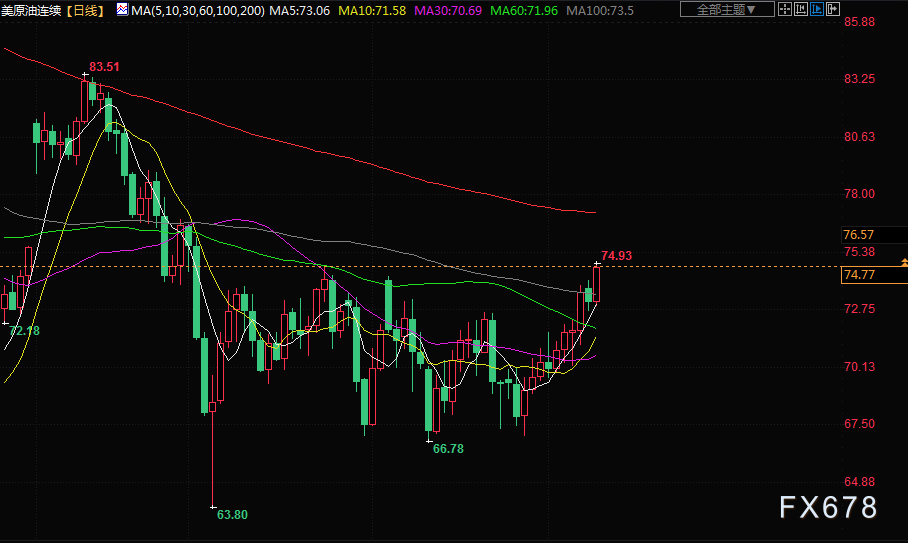The height and width of the screenshot is (543, 908).
Task: Click the 83.51 high price label
Action: coord(104,67)
